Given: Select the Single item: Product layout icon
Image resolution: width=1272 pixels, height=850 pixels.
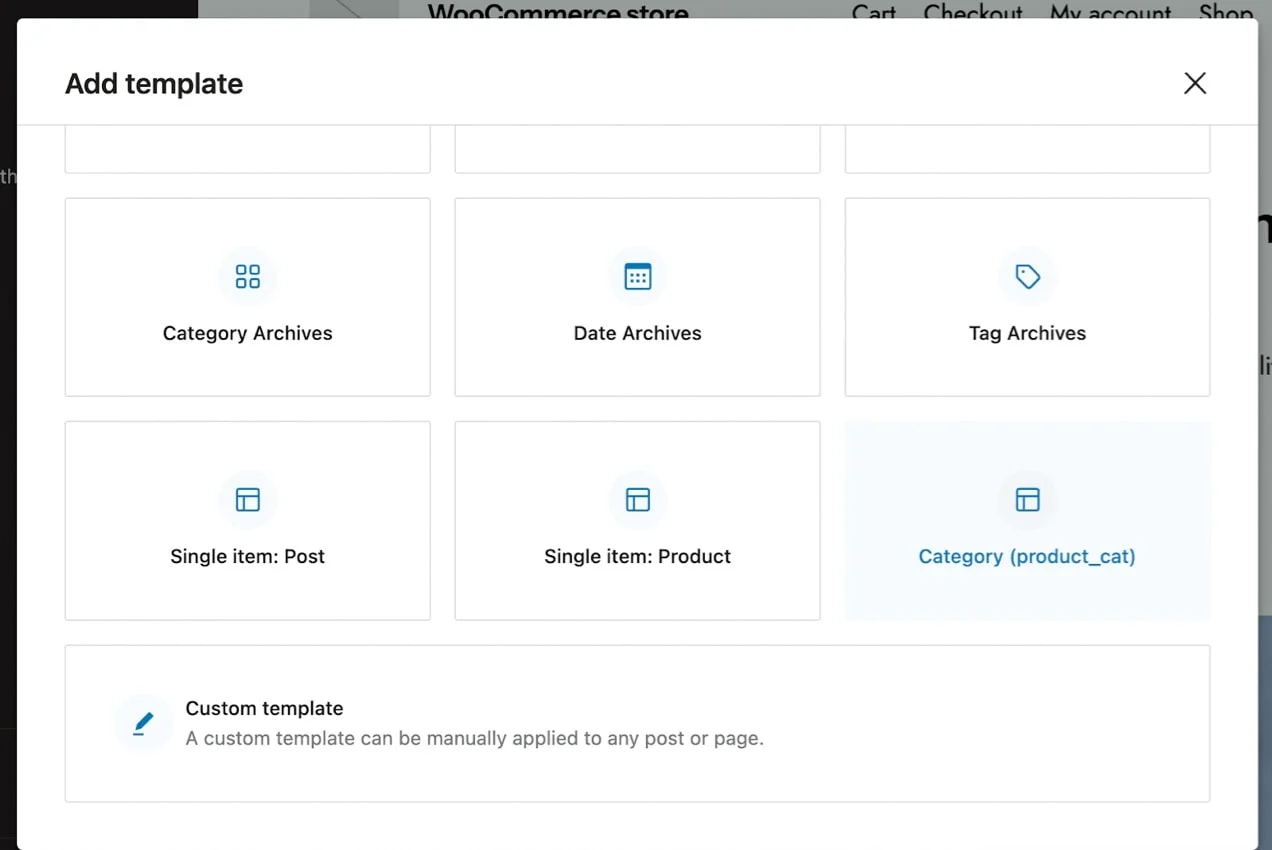Looking at the screenshot, I should pos(637,500).
